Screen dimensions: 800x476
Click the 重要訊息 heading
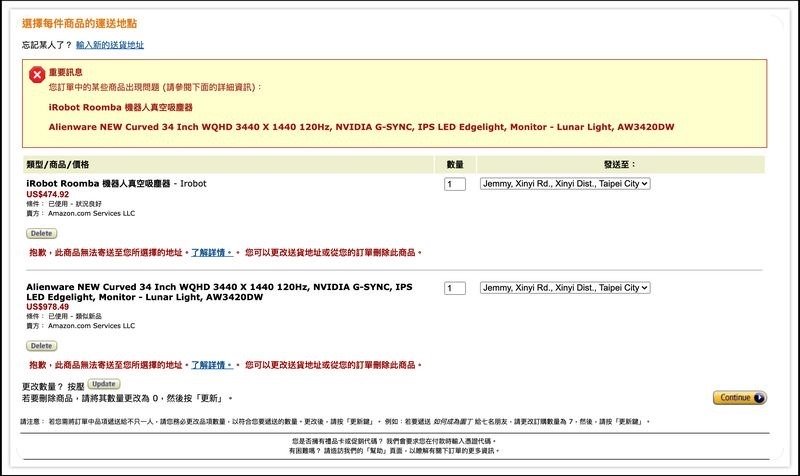pyautogui.click(x=65, y=72)
